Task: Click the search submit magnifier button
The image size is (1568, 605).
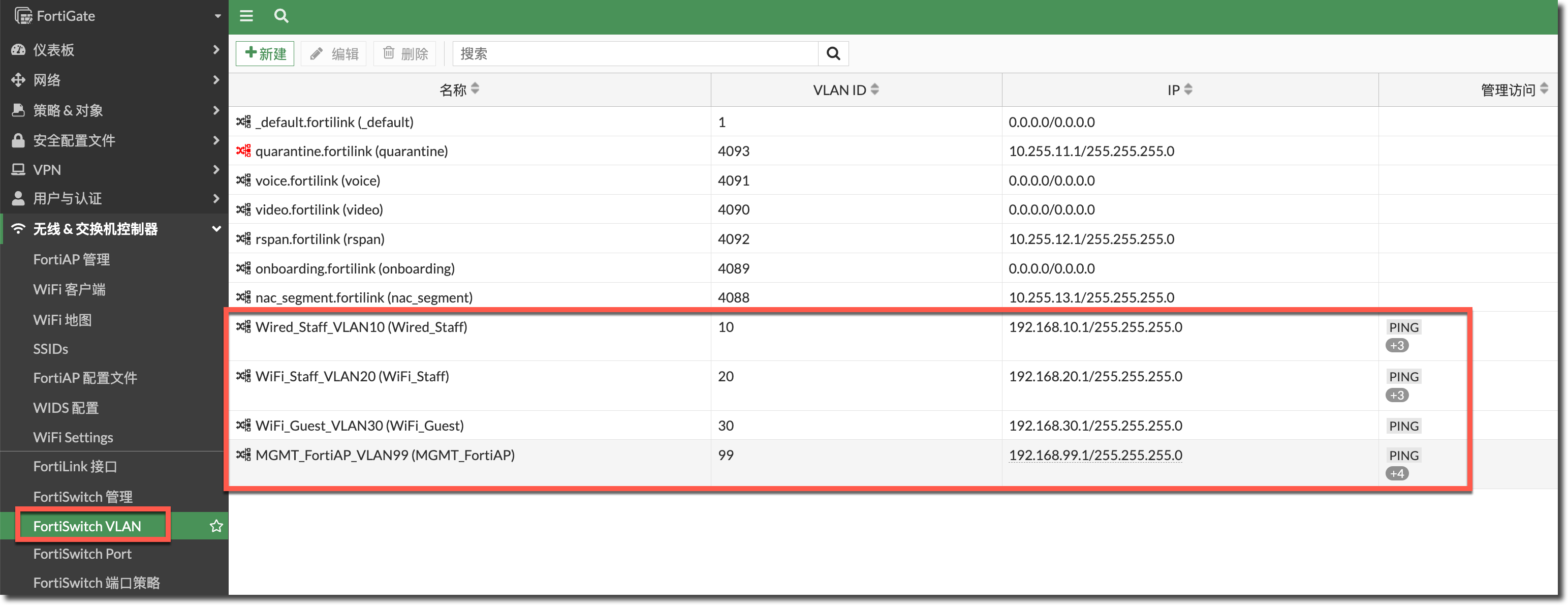Action: coord(833,53)
